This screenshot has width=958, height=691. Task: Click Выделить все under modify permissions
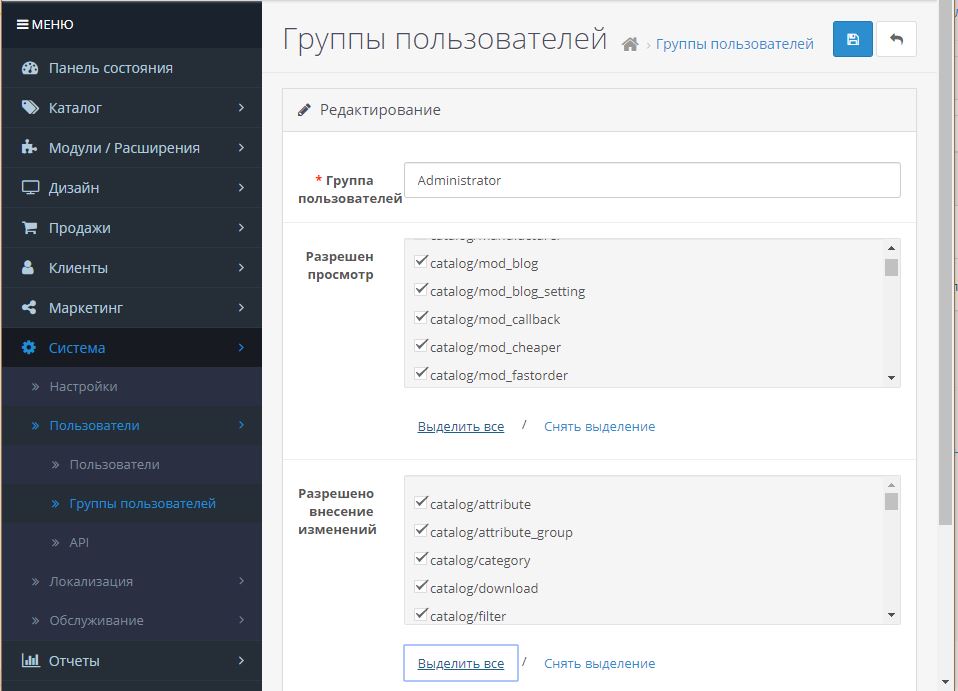click(x=461, y=663)
